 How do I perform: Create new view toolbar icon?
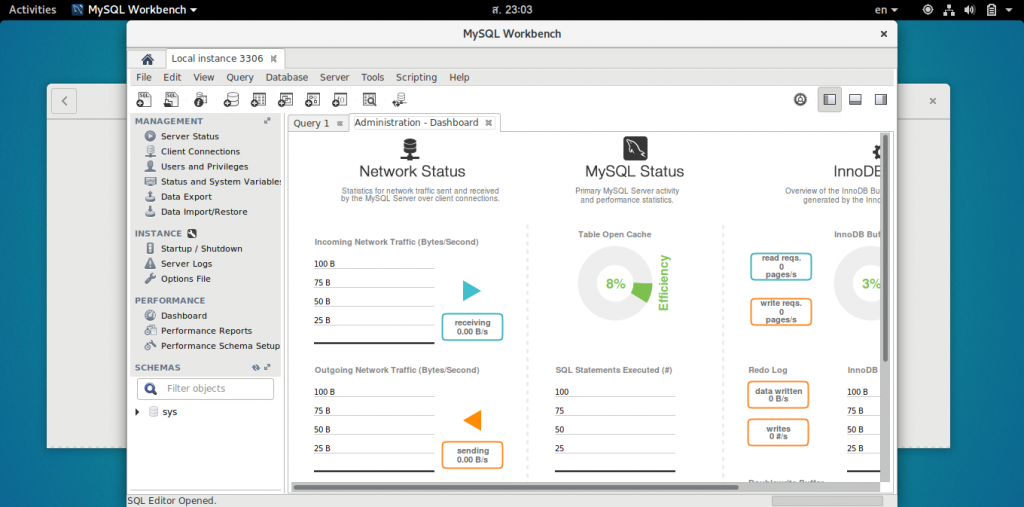coord(285,99)
